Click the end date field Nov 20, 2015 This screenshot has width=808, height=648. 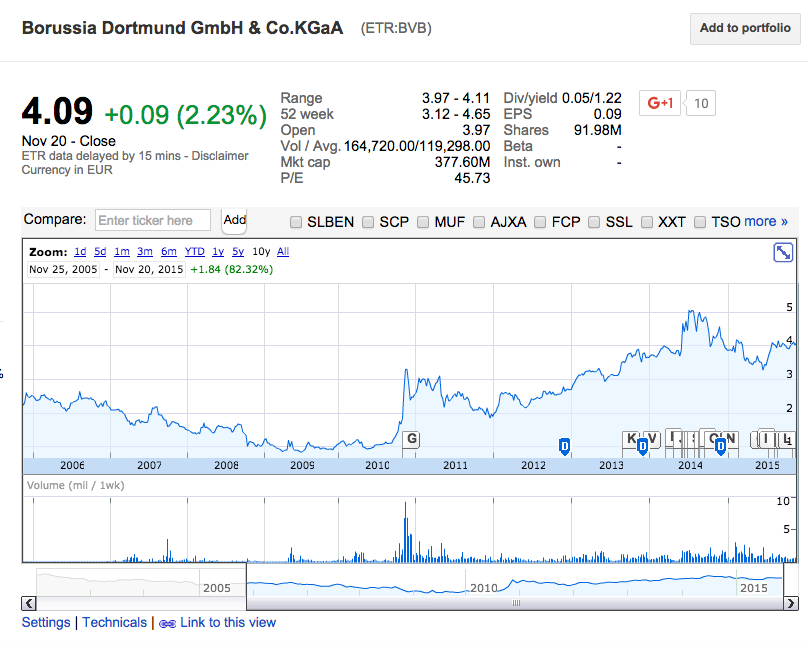click(149, 269)
